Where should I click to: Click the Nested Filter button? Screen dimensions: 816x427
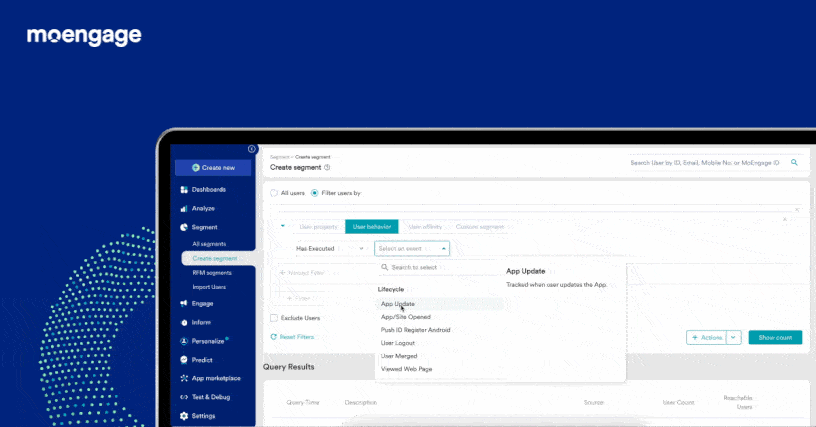[x=301, y=273]
